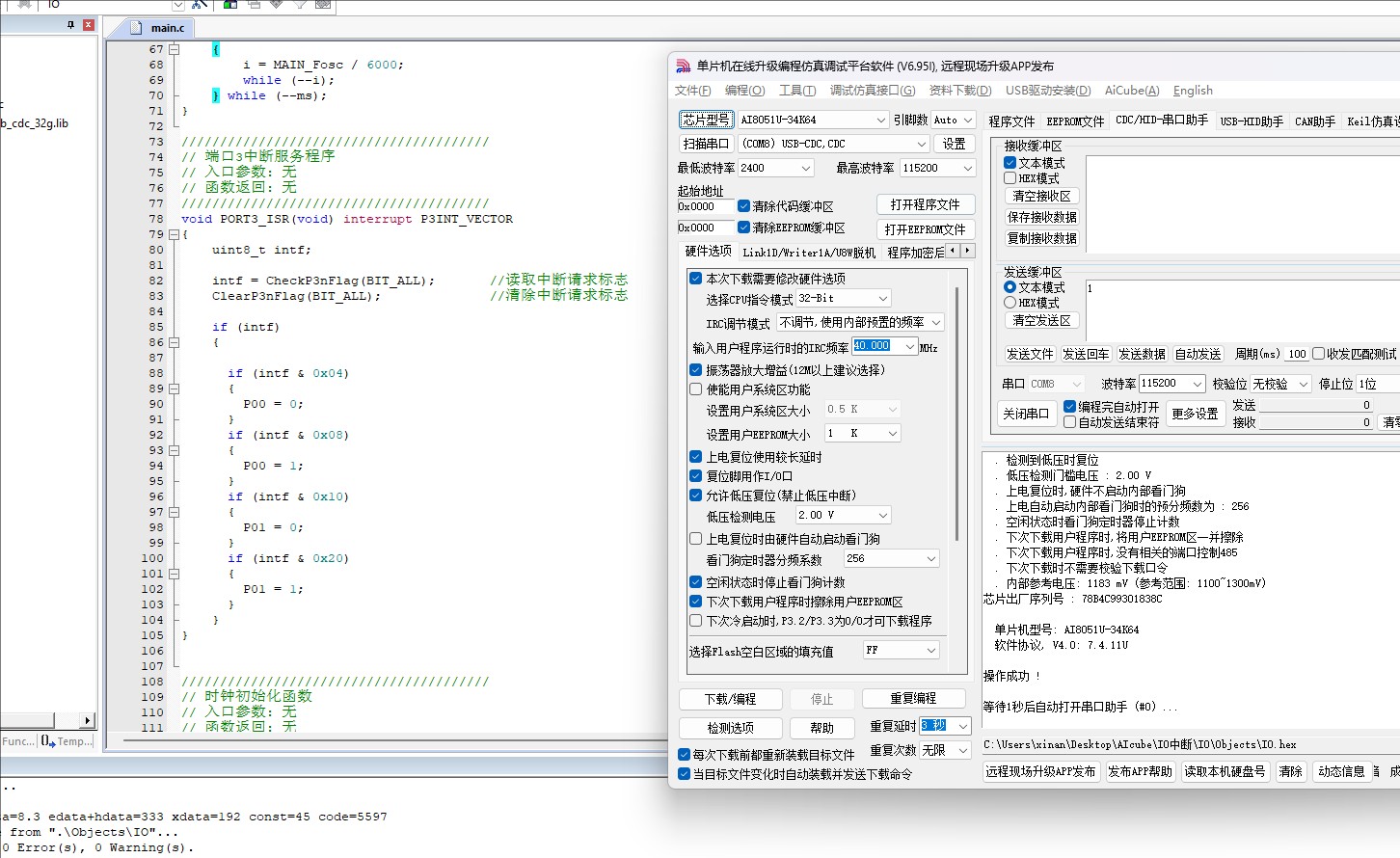
Task: Open chip model AI8051U-34K64 dropdown
Action: (813, 120)
